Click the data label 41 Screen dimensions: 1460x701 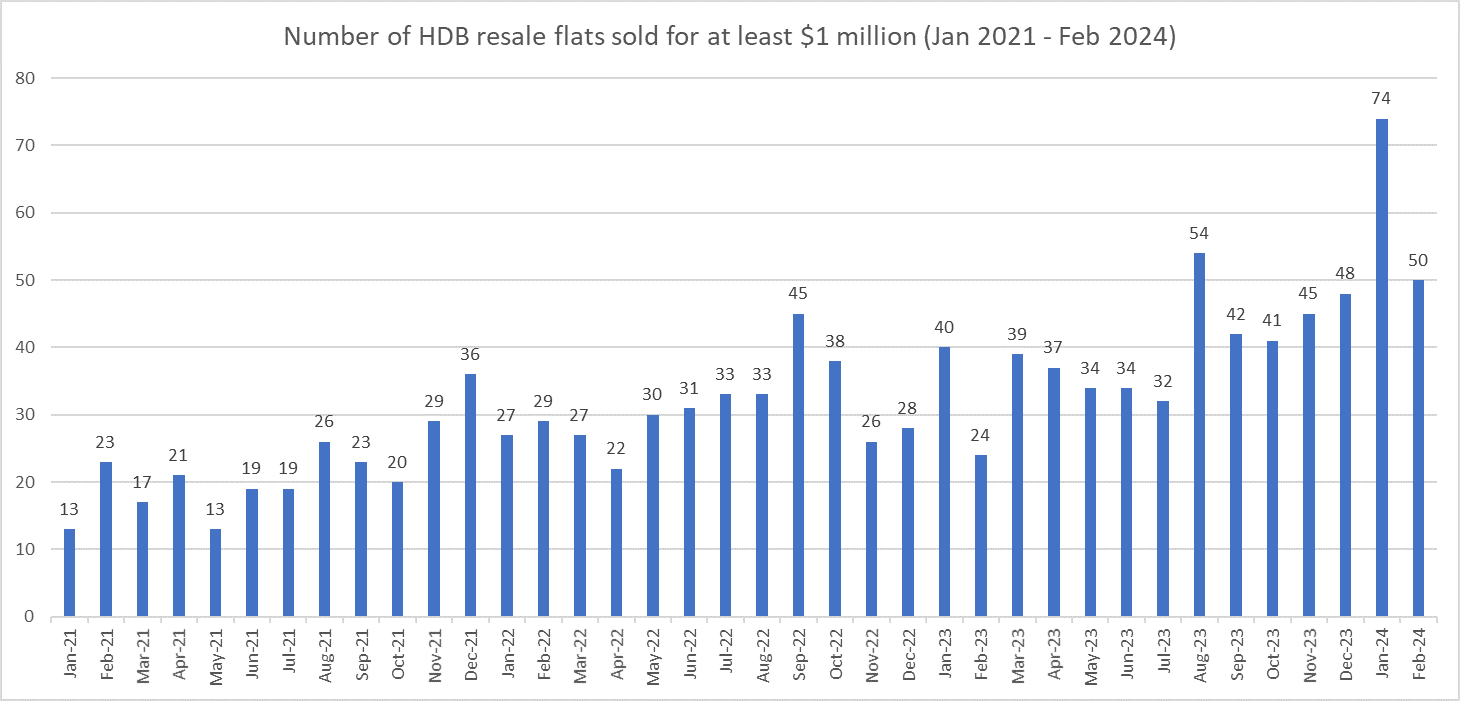pyautogui.click(x=1272, y=320)
